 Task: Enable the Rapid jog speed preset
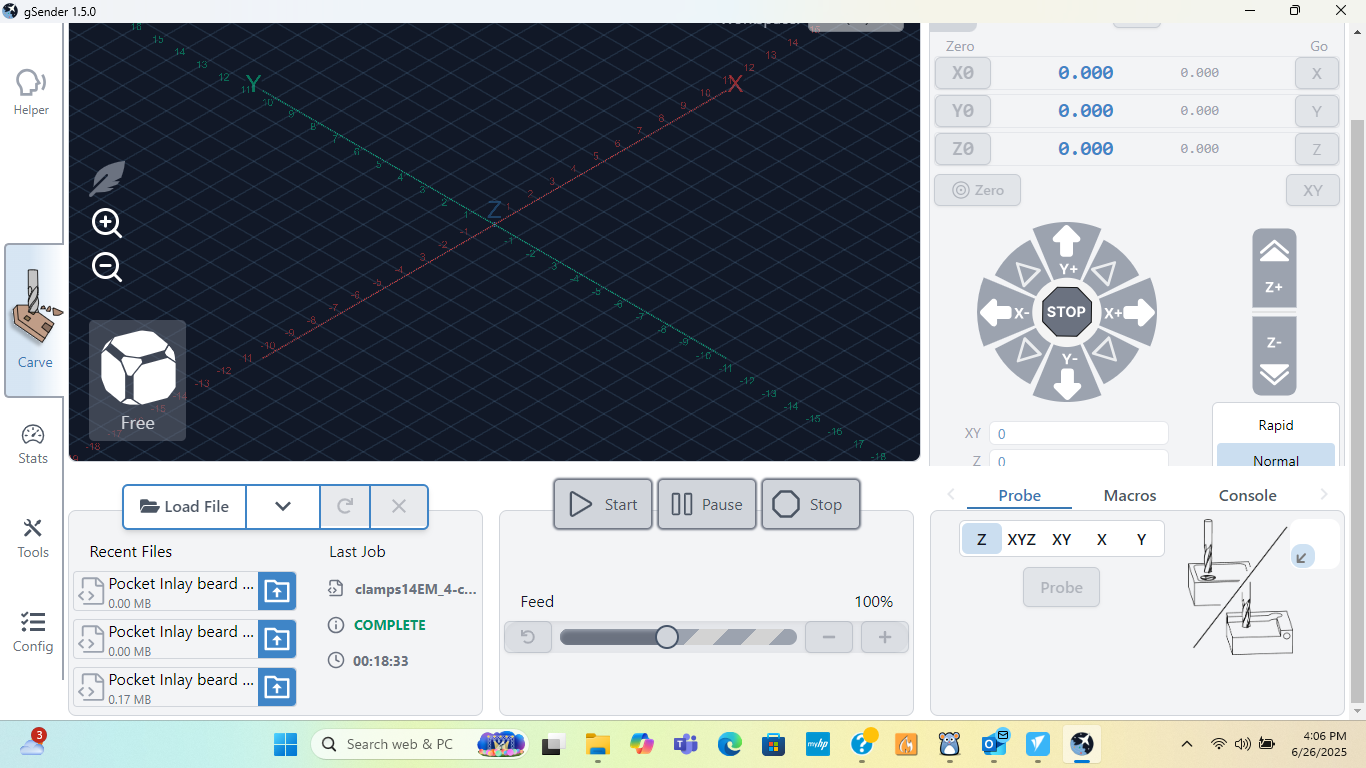[1275, 424]
